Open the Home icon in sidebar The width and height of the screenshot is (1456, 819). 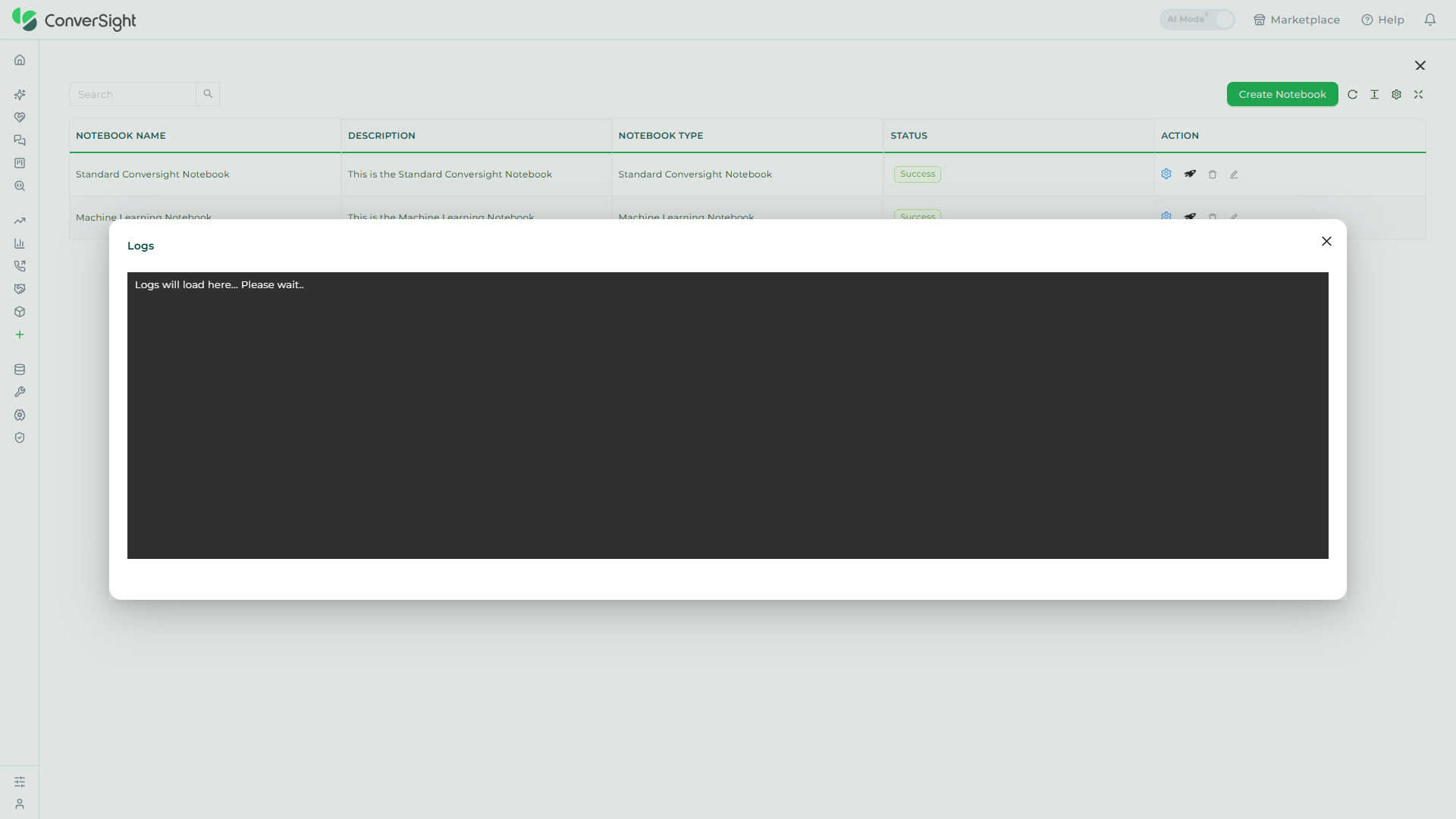click(x=20, y=60)
